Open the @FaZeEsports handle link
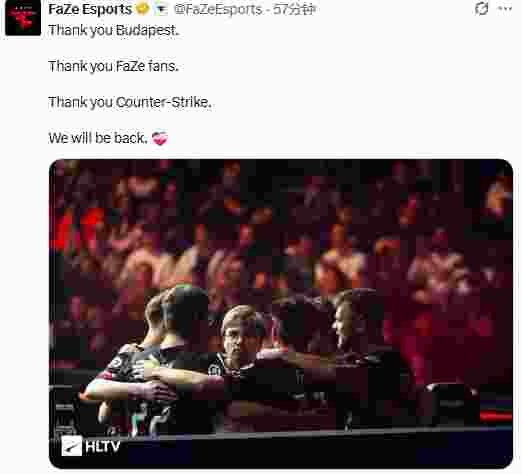 coord(218,9)
